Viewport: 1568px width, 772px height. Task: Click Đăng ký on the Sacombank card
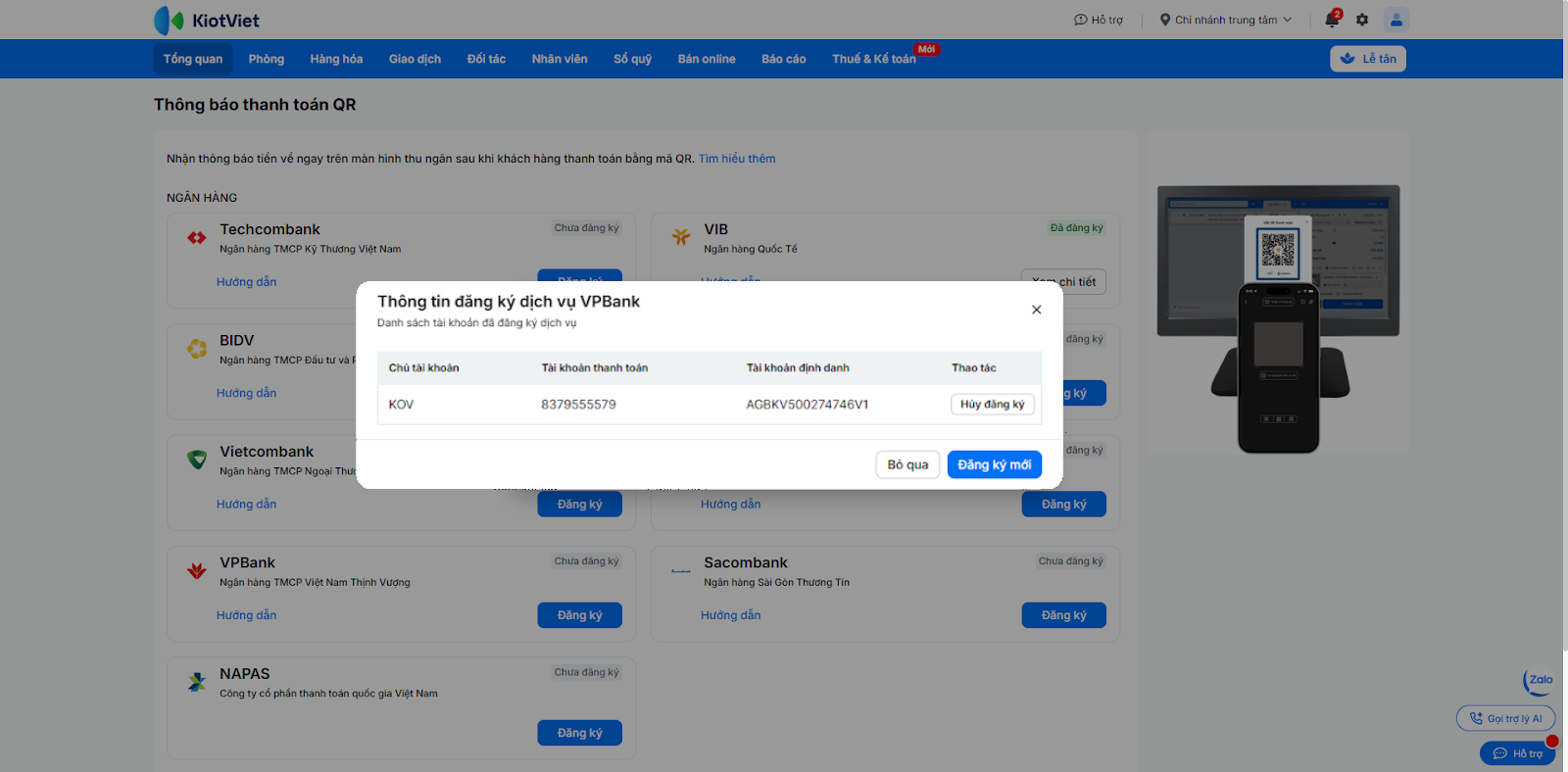pos(1064,615)
